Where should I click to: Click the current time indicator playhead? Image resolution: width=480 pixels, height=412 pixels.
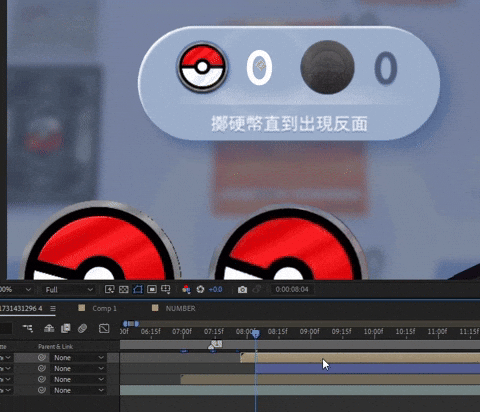point(256,334)
